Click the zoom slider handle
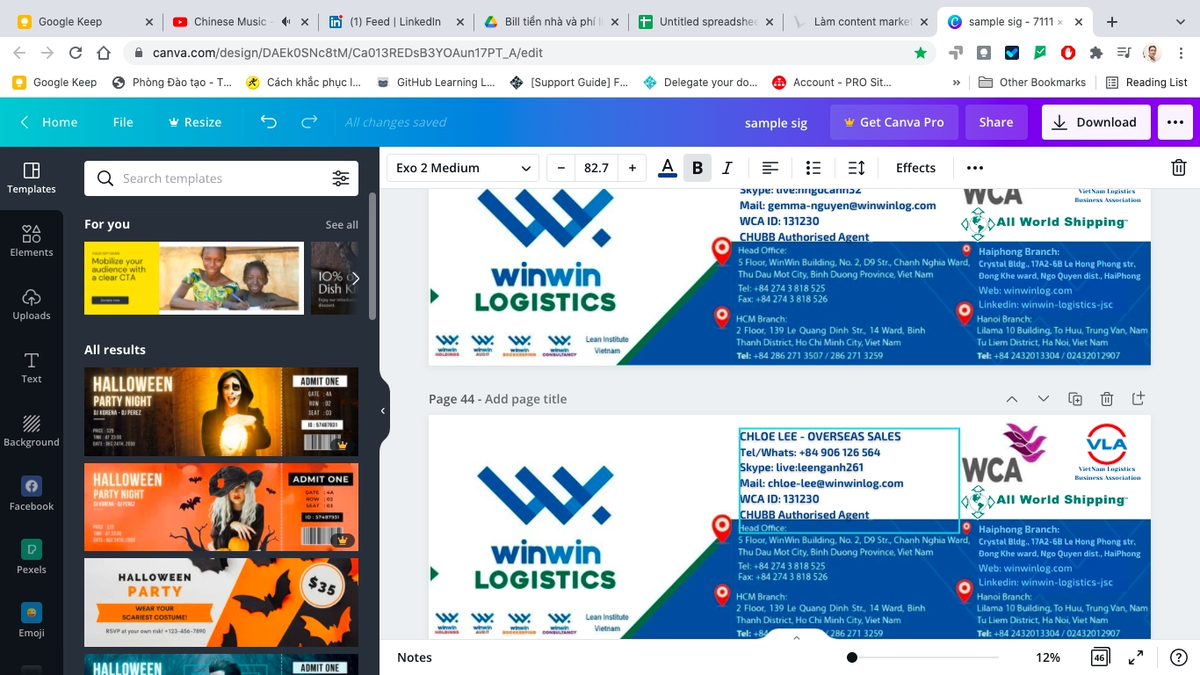This screenshot has height=675, width=1200. 851,657
